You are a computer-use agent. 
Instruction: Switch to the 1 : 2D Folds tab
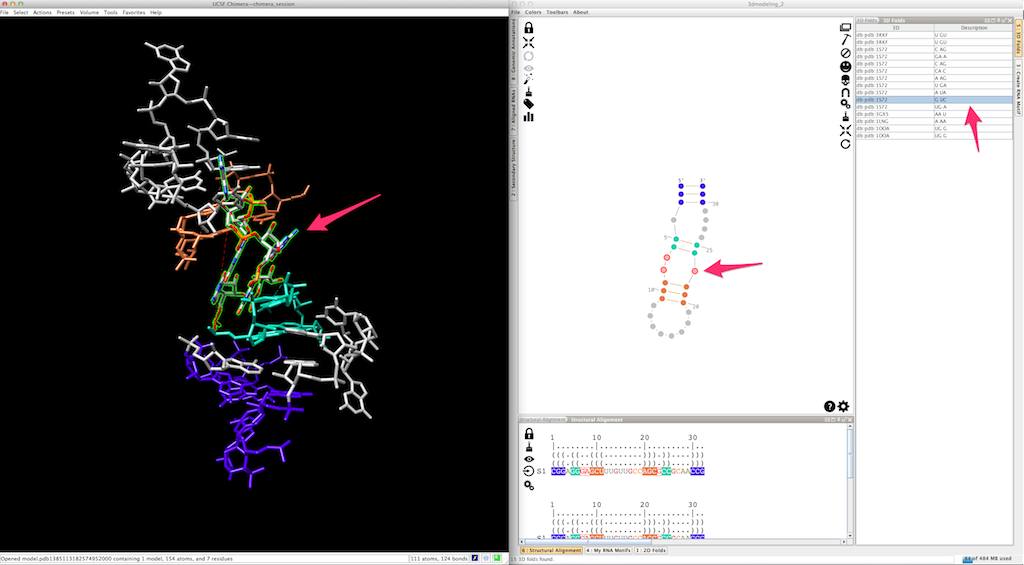(x=651, y=551)
